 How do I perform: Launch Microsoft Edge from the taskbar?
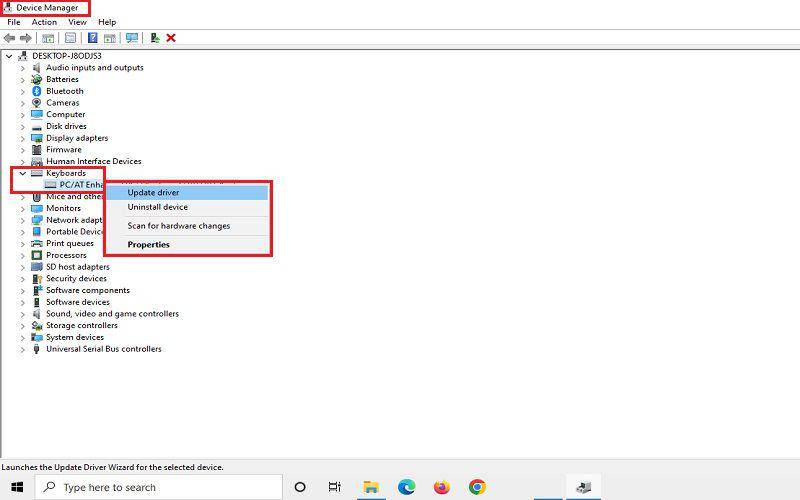(407, 487)
